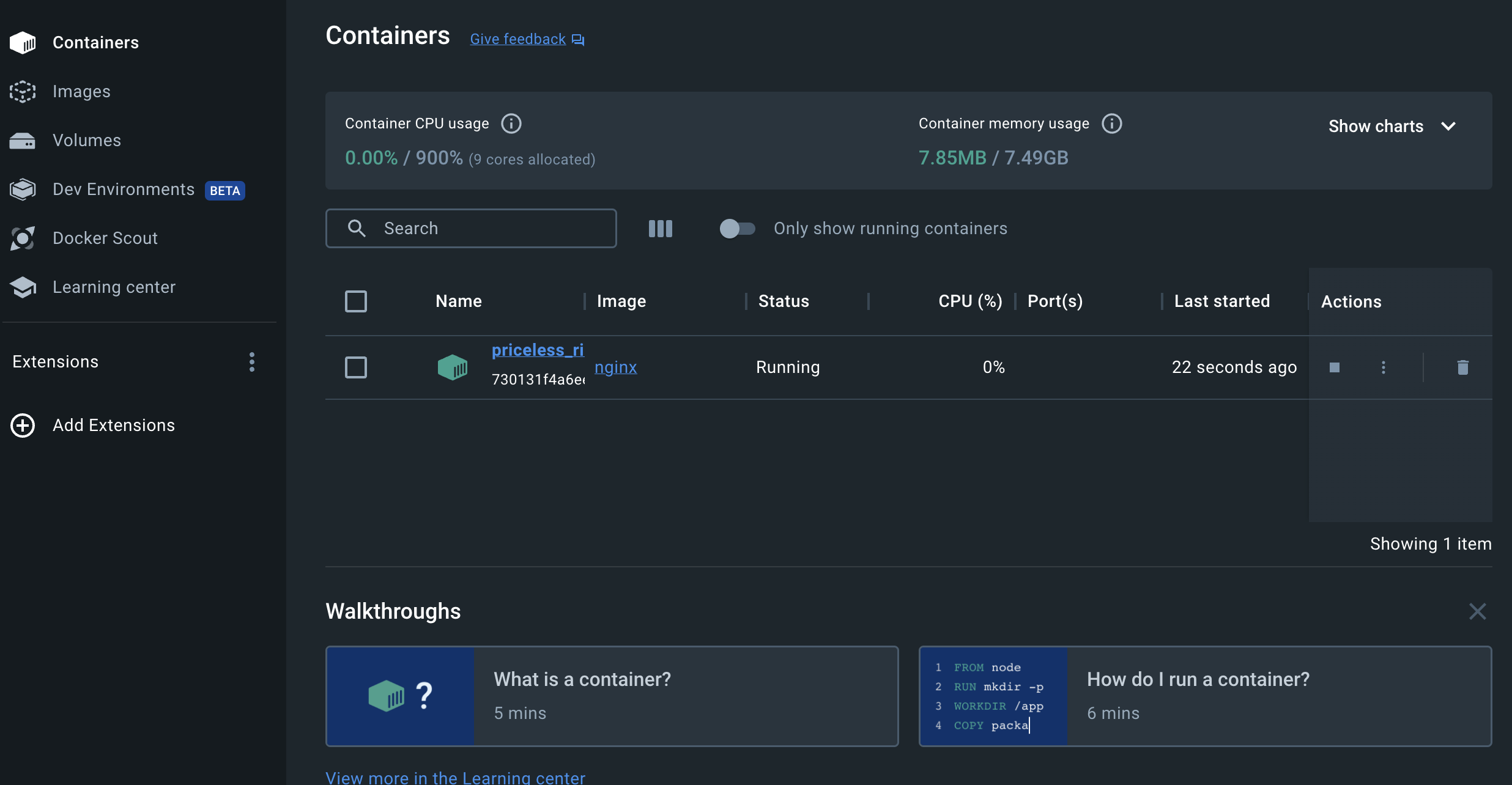Click container ID 730131f4a6e text
This screenshot has width=1512, height=785.
coord(538,380)
